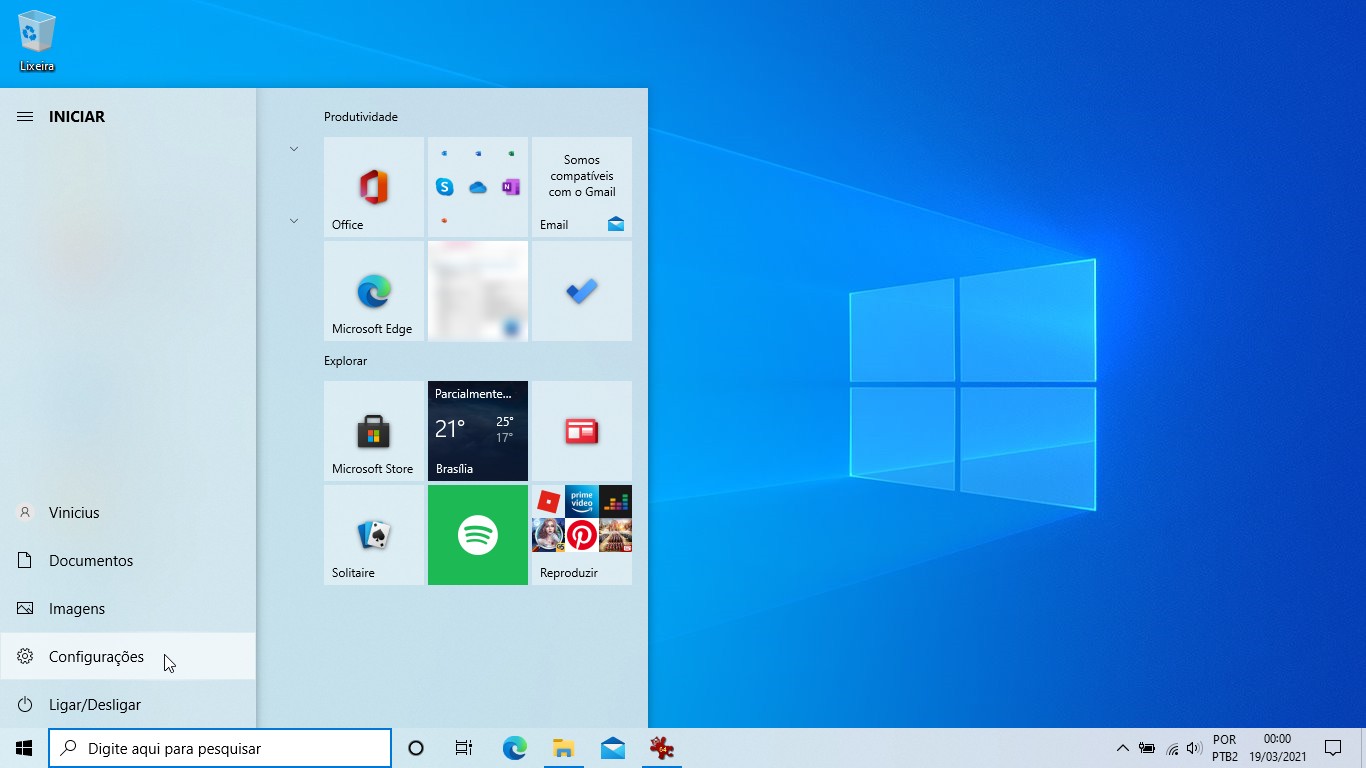The width and height of the screenshot is (1366, 768).
Task: Open the Brasília weather tile
Action: [x=478, y=431]
